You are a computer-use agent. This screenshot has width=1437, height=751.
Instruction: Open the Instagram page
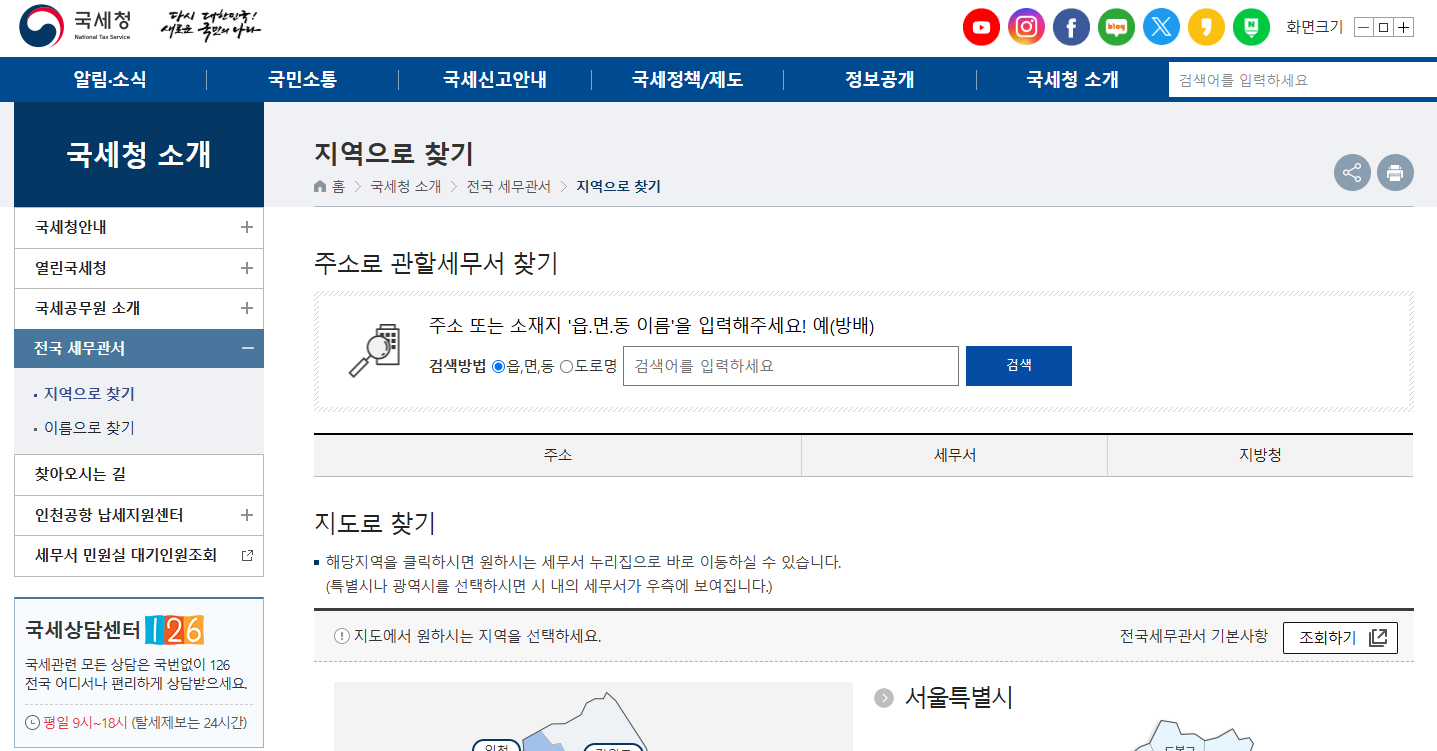click(1026, 27)
